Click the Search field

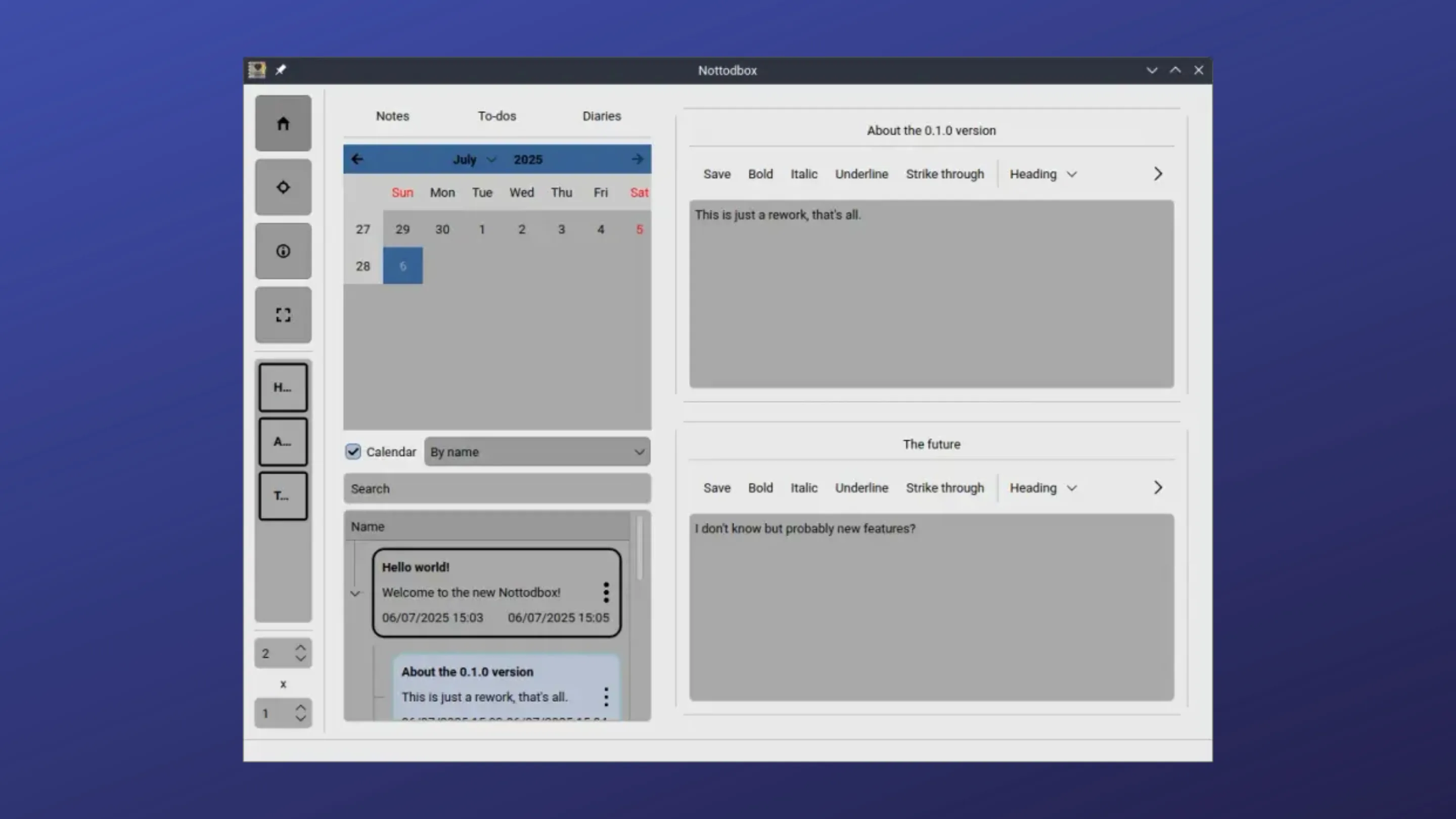(497, 488)
